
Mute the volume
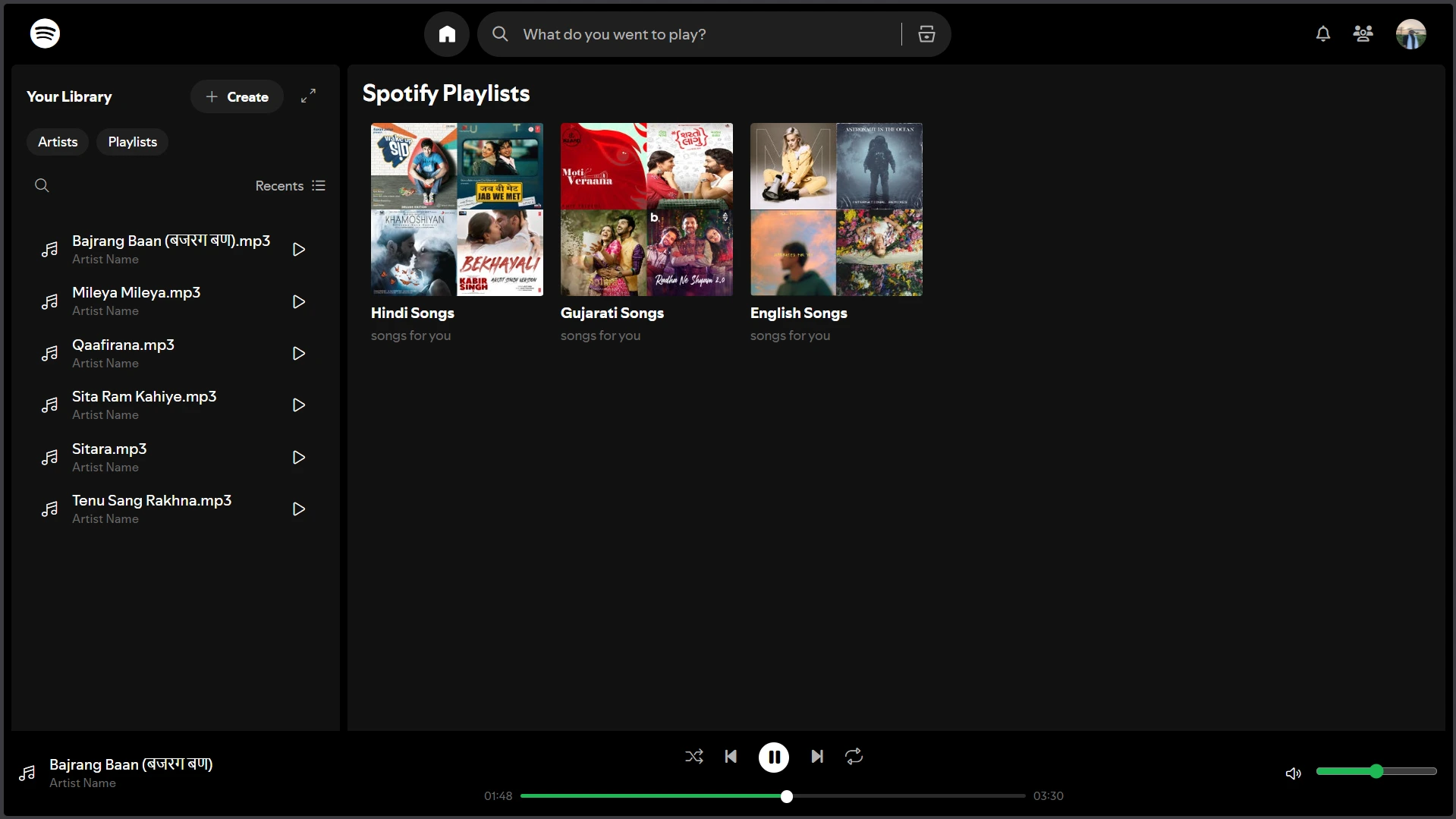pyautogui.click(x=1293, y=773)
